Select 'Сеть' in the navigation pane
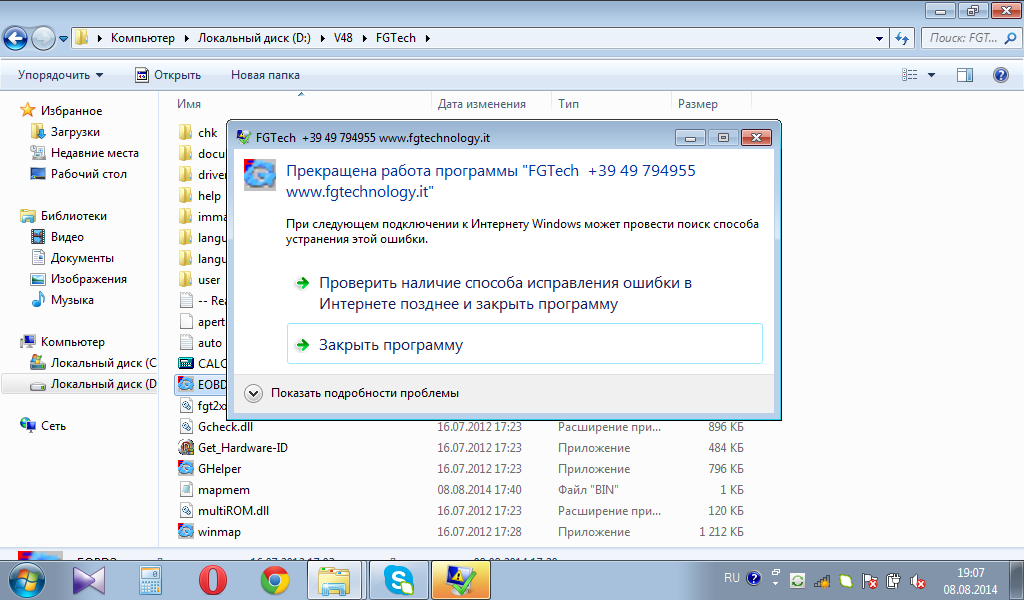This screenshot has width=1024, height=600. point(53,426)
